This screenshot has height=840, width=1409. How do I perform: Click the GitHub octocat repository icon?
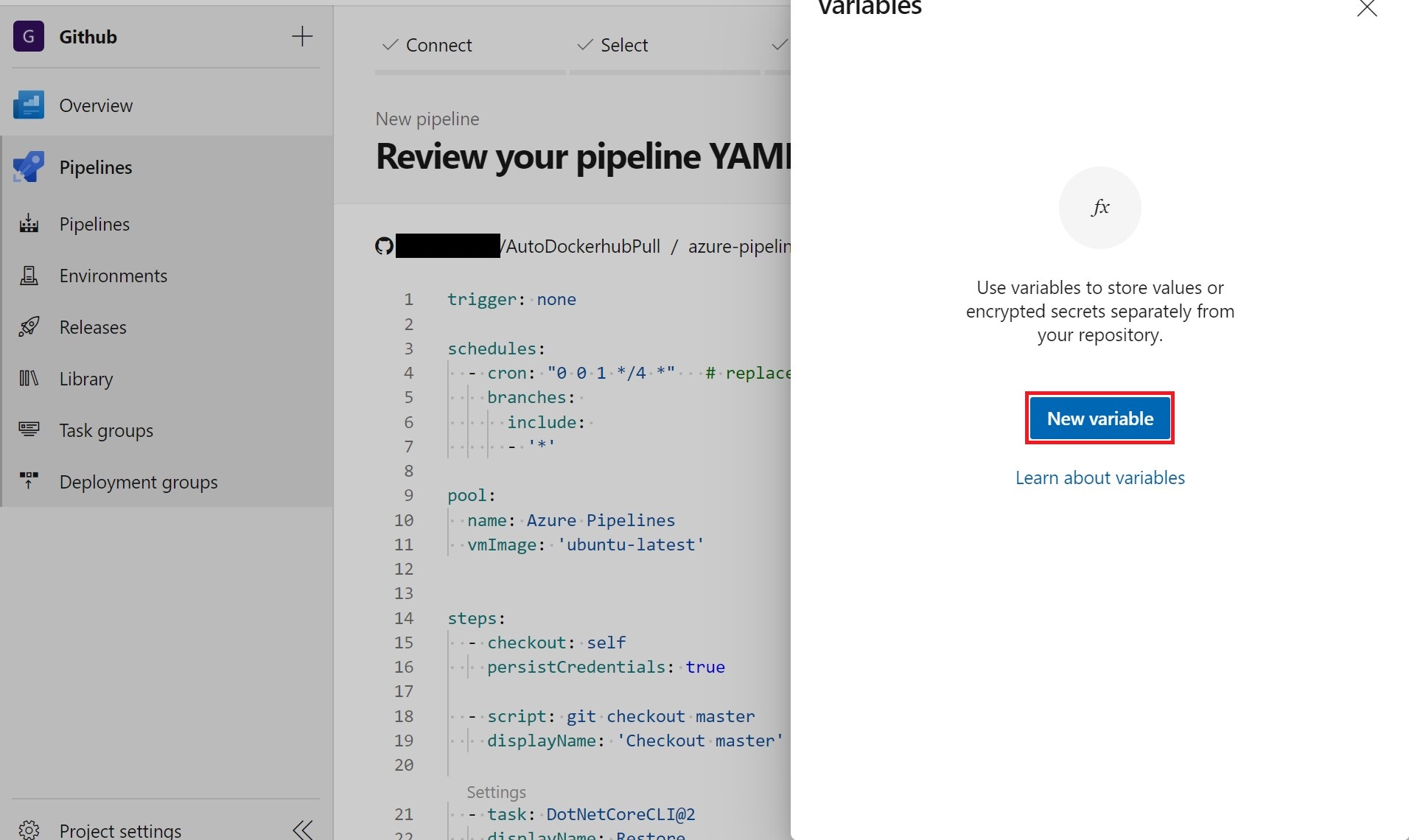pyautogui.click(x=384, y=246)
